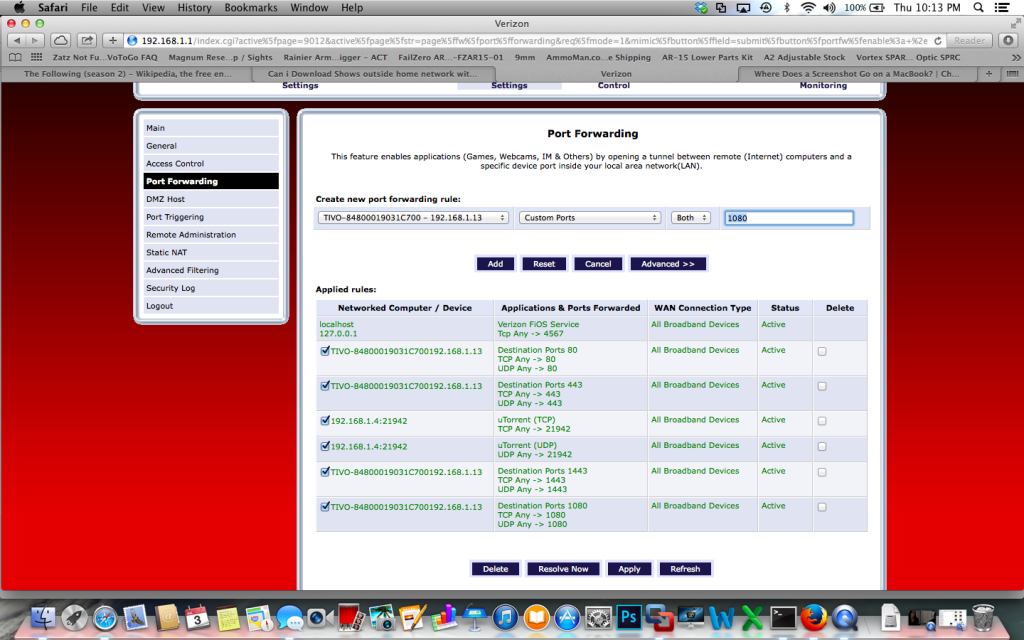
Task: Click the Safari Share toolbar icon
Action: pyautogui.click(x=86, y=40)
